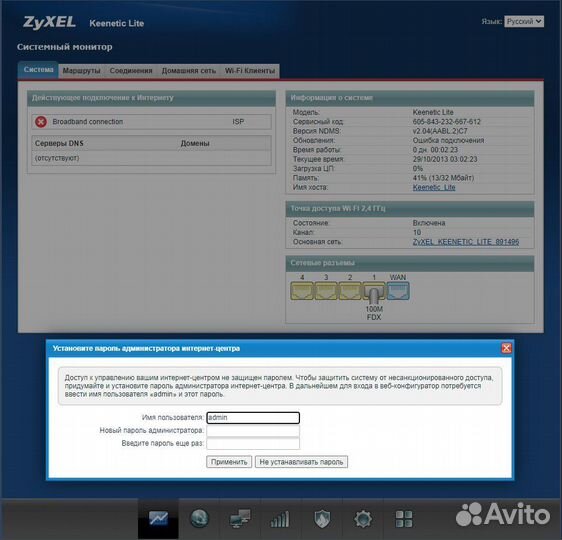Click the ISP label in connection row
562x540 pixels.
(238, 122)
